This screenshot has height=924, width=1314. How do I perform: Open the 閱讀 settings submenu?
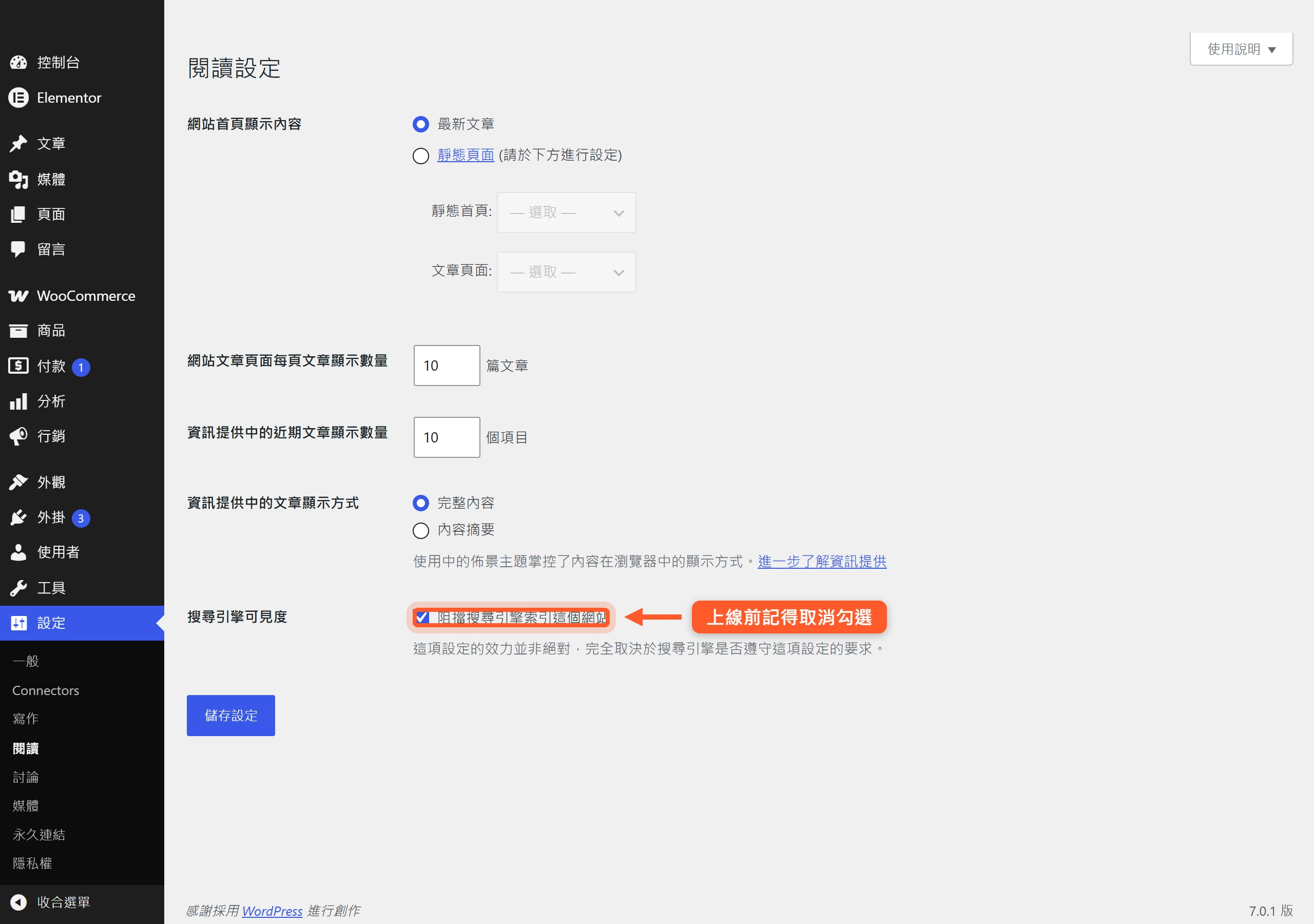click(x=25, y=748)
